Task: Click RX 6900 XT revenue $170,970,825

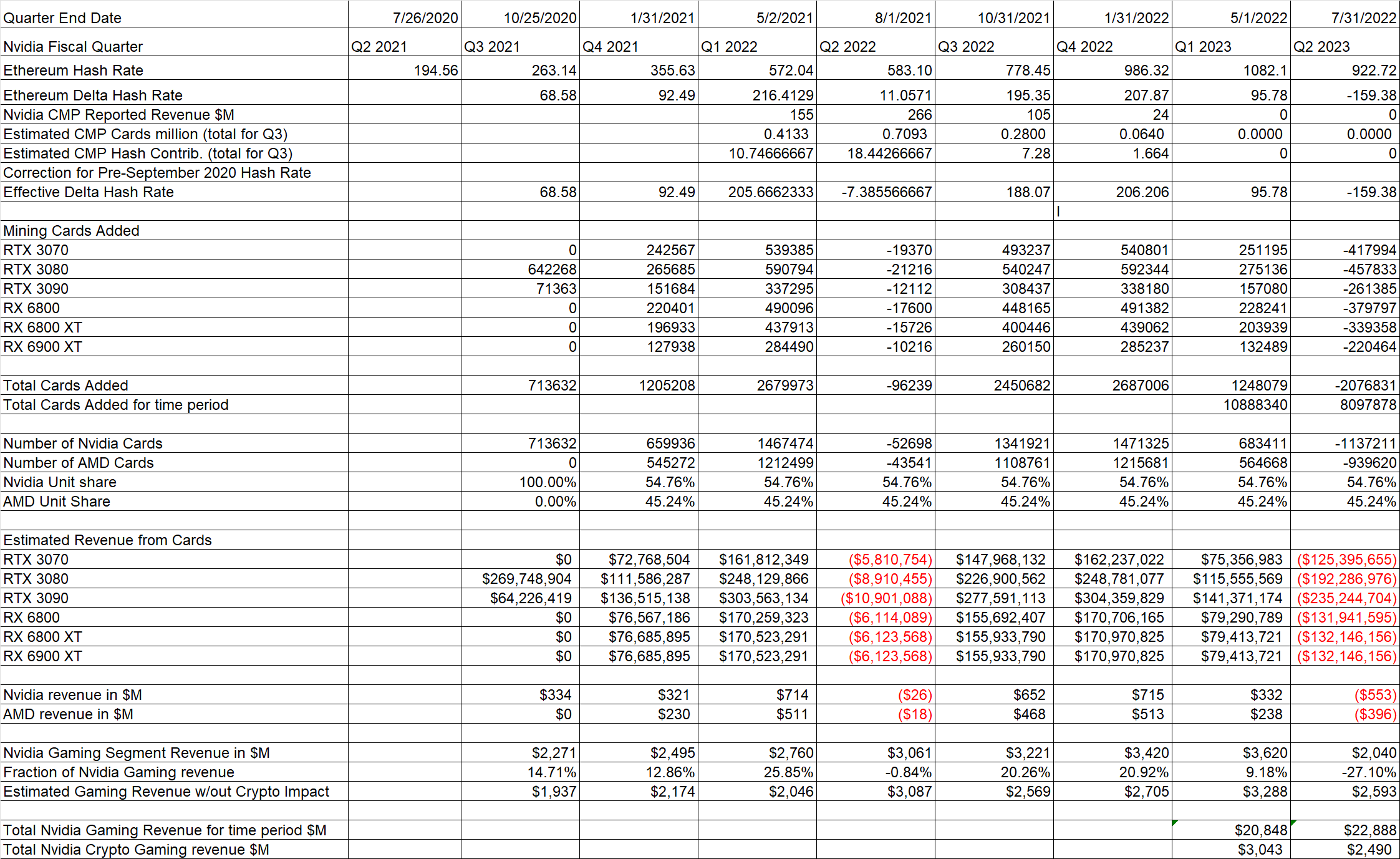Action: (x=1113, y=656)
